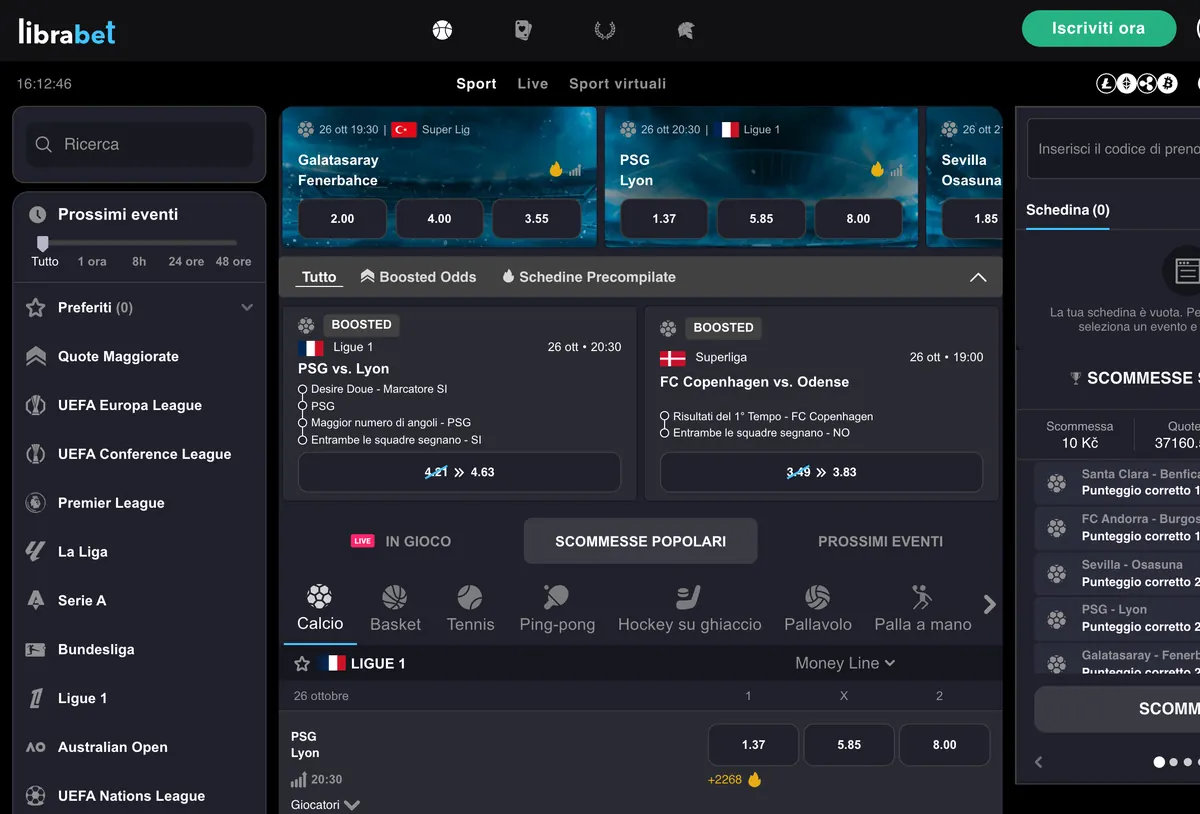Set time filter to 48 ore

point(234,261)
